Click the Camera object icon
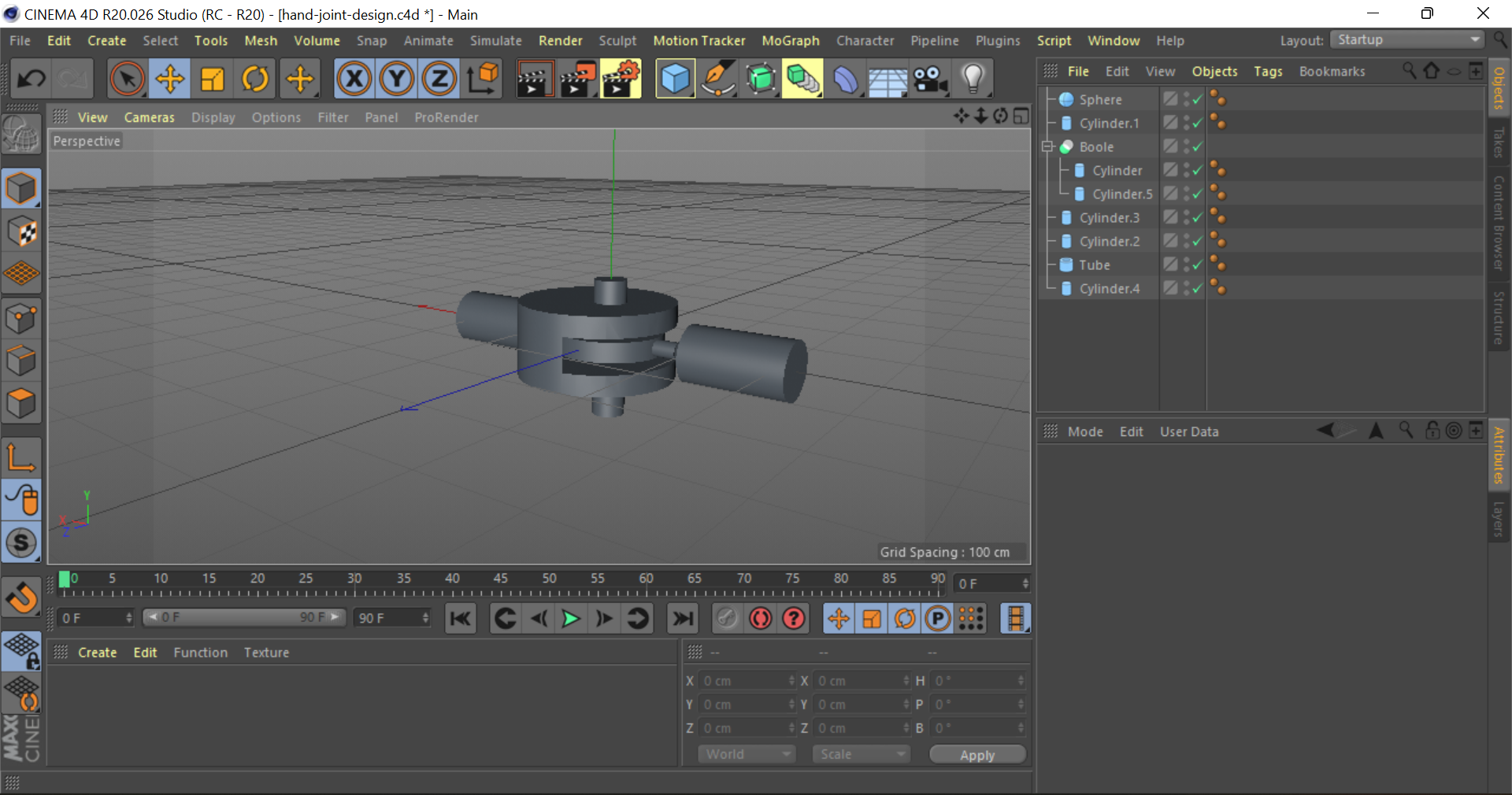This screenshot has width=1512, height=795. [x=930, y=79]
